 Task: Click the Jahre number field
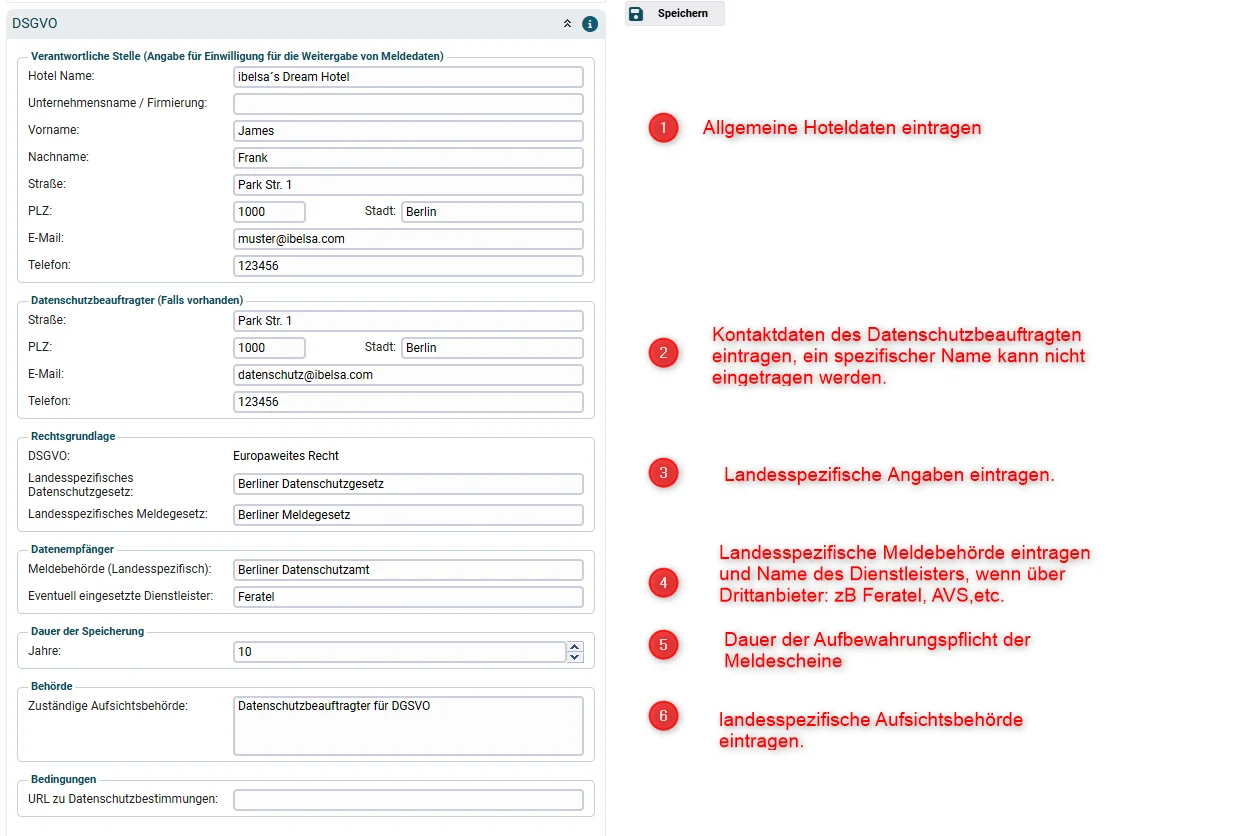(x=400, y=652)
